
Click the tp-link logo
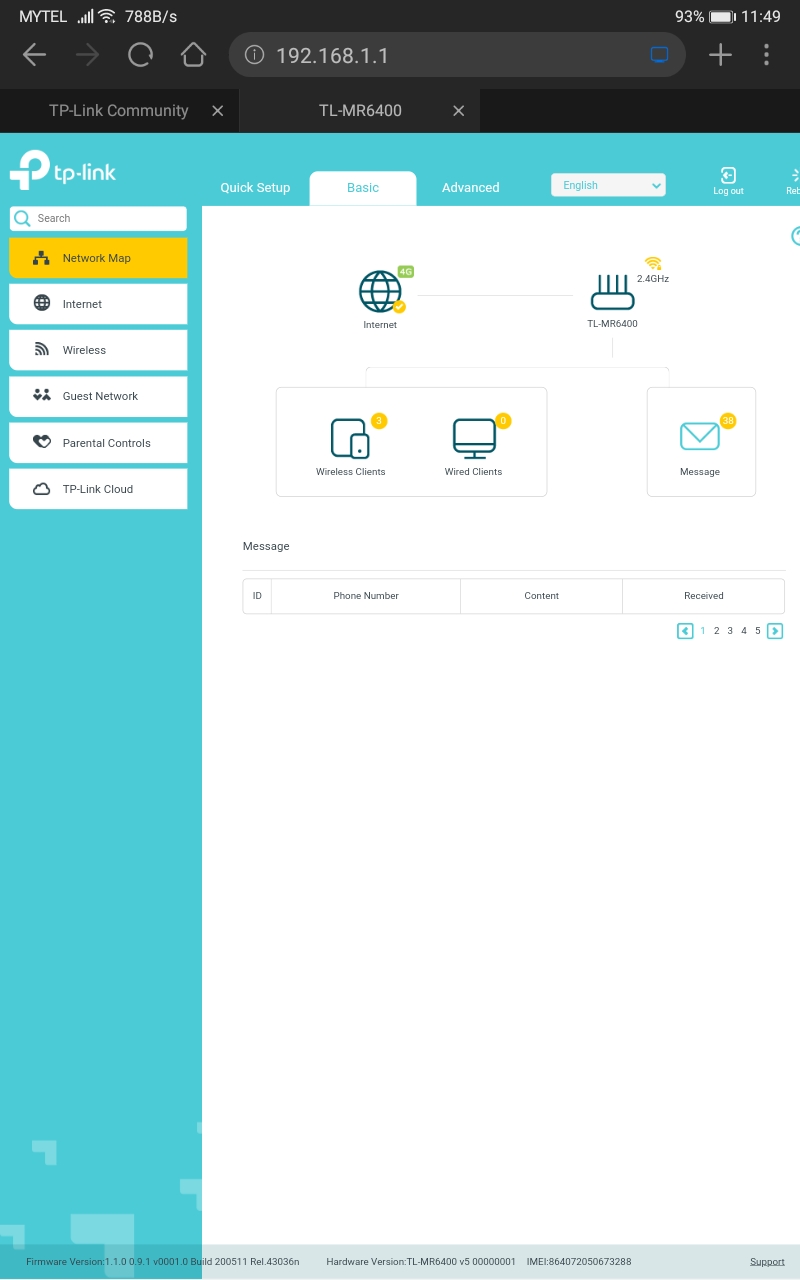tap(63, 169)
